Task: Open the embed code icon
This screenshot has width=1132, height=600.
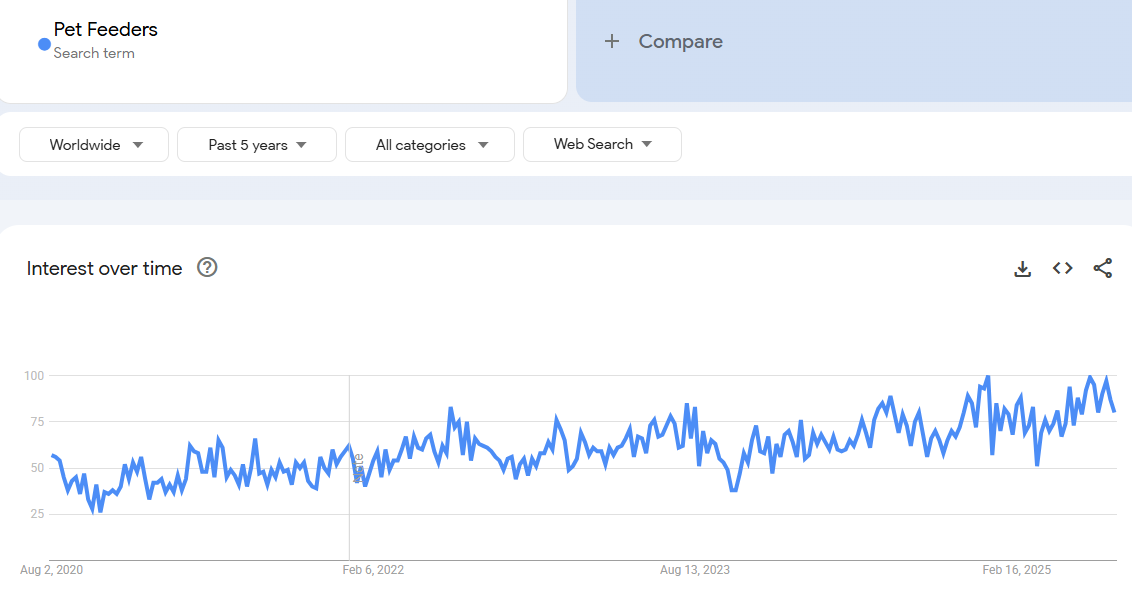Action: [x=1062, y=268]
